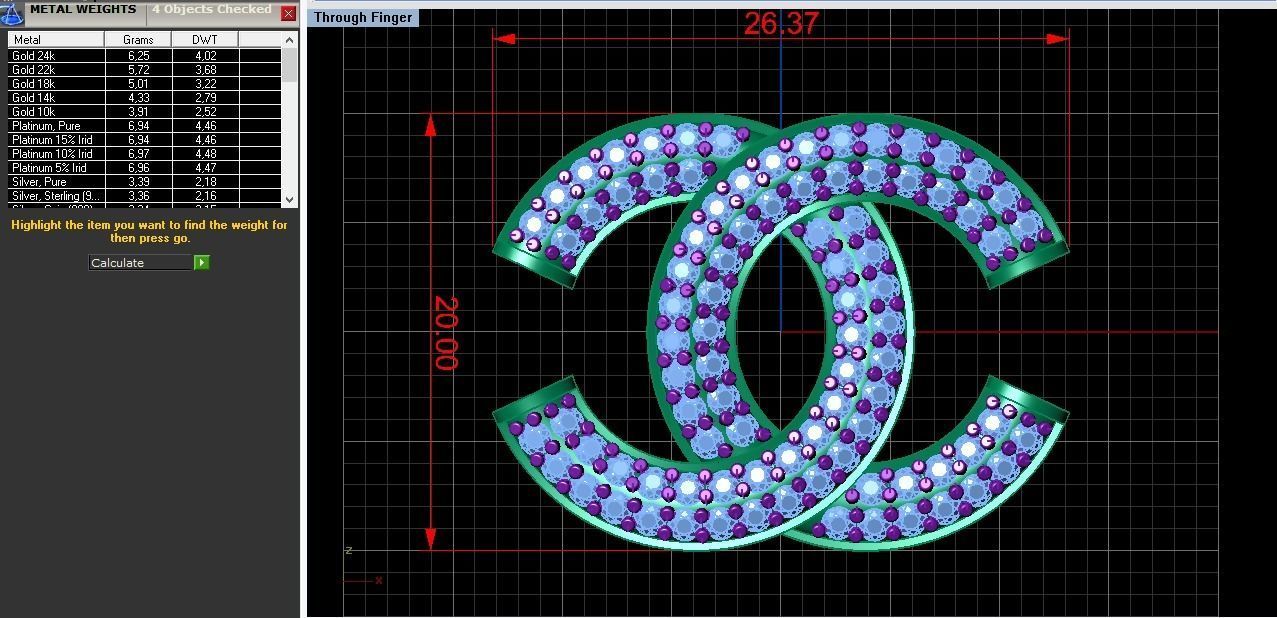The height and width of the screenshot is (618, 1277).
Task: Click the 2,79 DWT value for Gold 14k
Action: pyautogui.click(x=205, y=98)
